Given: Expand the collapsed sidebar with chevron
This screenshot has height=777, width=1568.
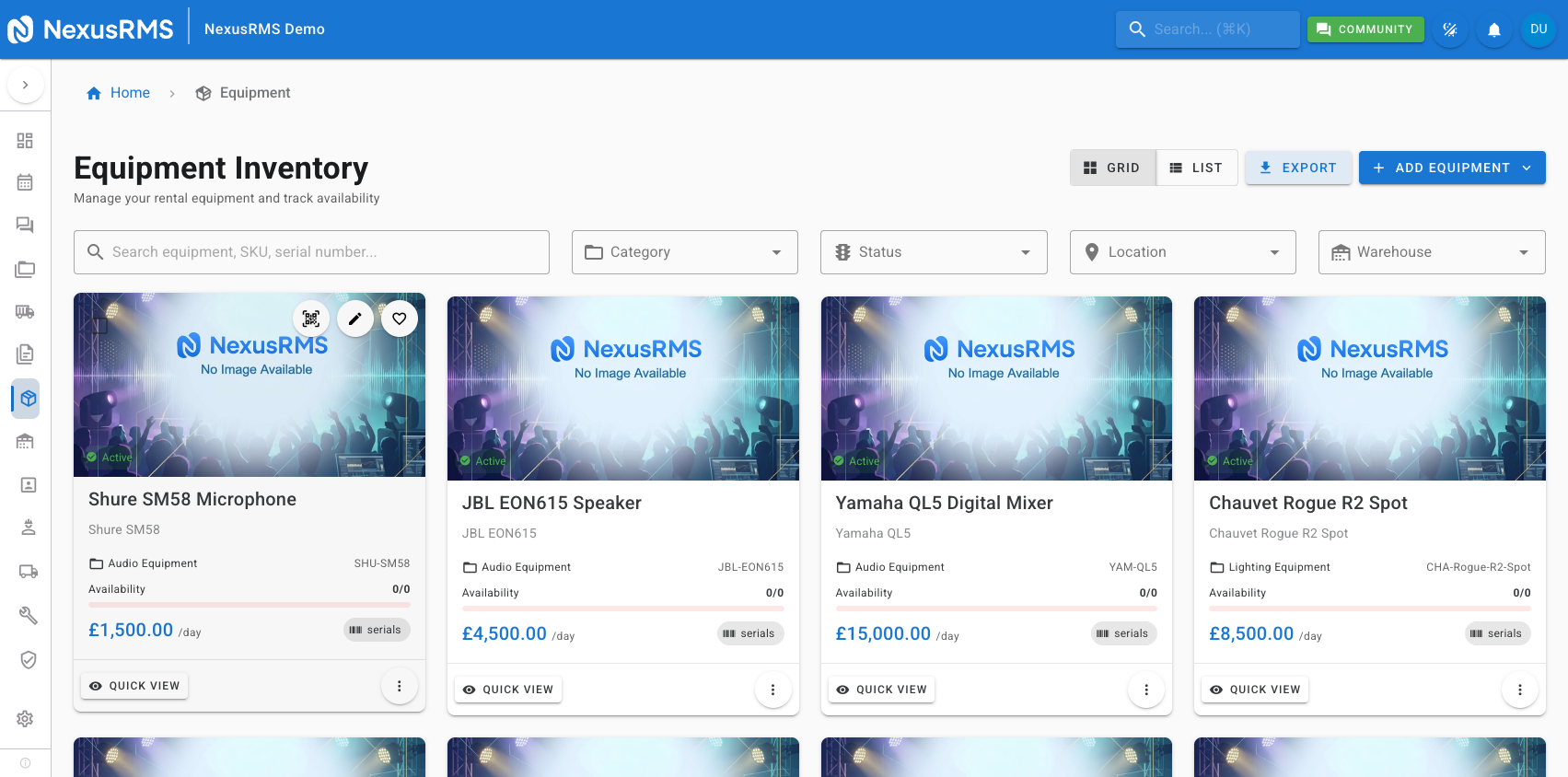Looking at the screenshot, I should point(25,85).
